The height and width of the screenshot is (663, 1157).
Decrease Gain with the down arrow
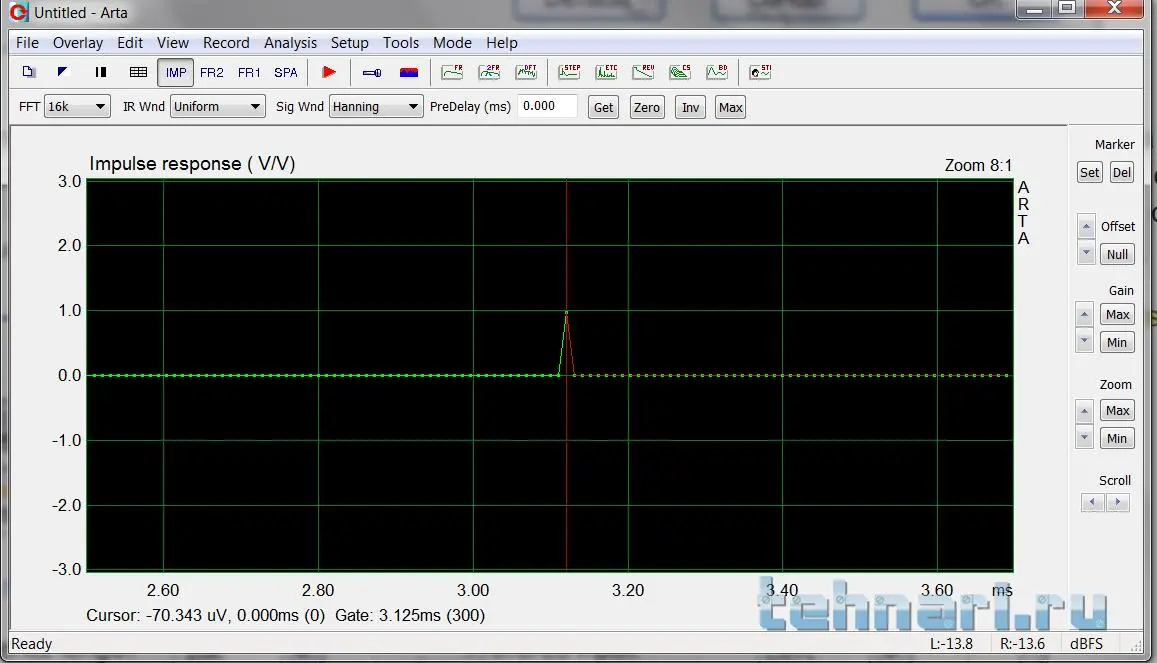point(1084,341)
